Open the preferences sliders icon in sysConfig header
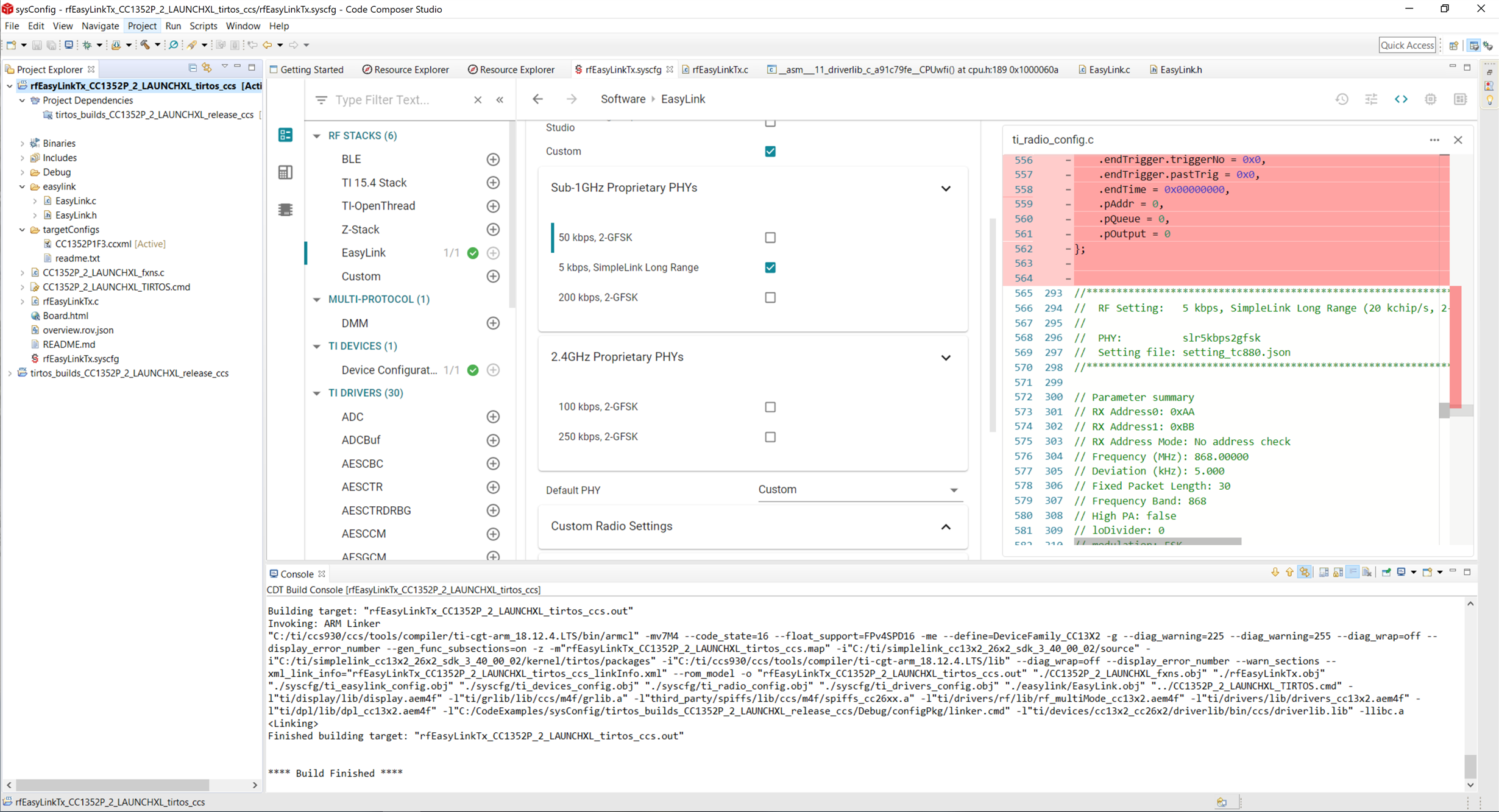 coord(1371,99)
